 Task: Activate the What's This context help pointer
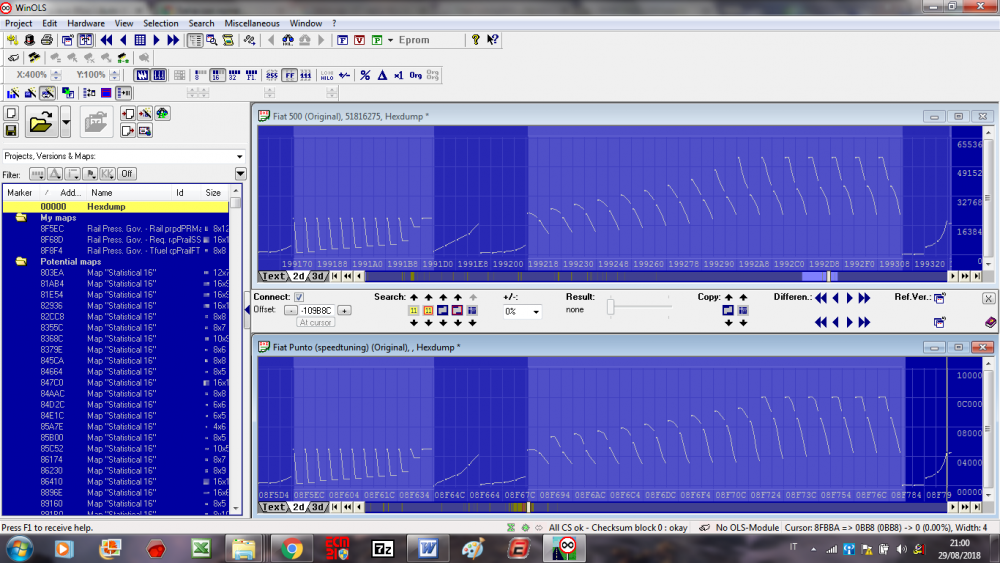pos(492,40)
